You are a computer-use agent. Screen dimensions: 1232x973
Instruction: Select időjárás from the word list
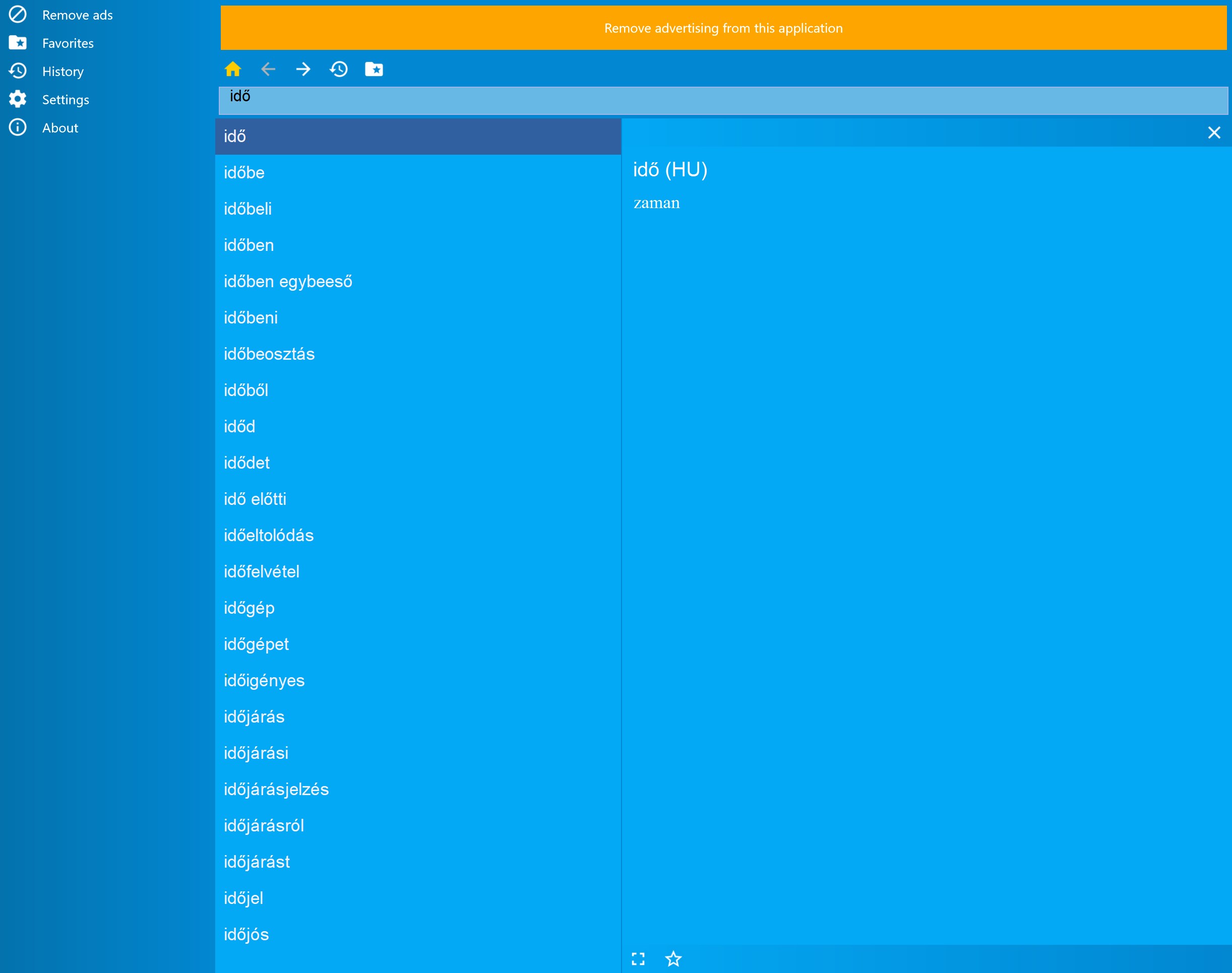[x=254, y=717]
